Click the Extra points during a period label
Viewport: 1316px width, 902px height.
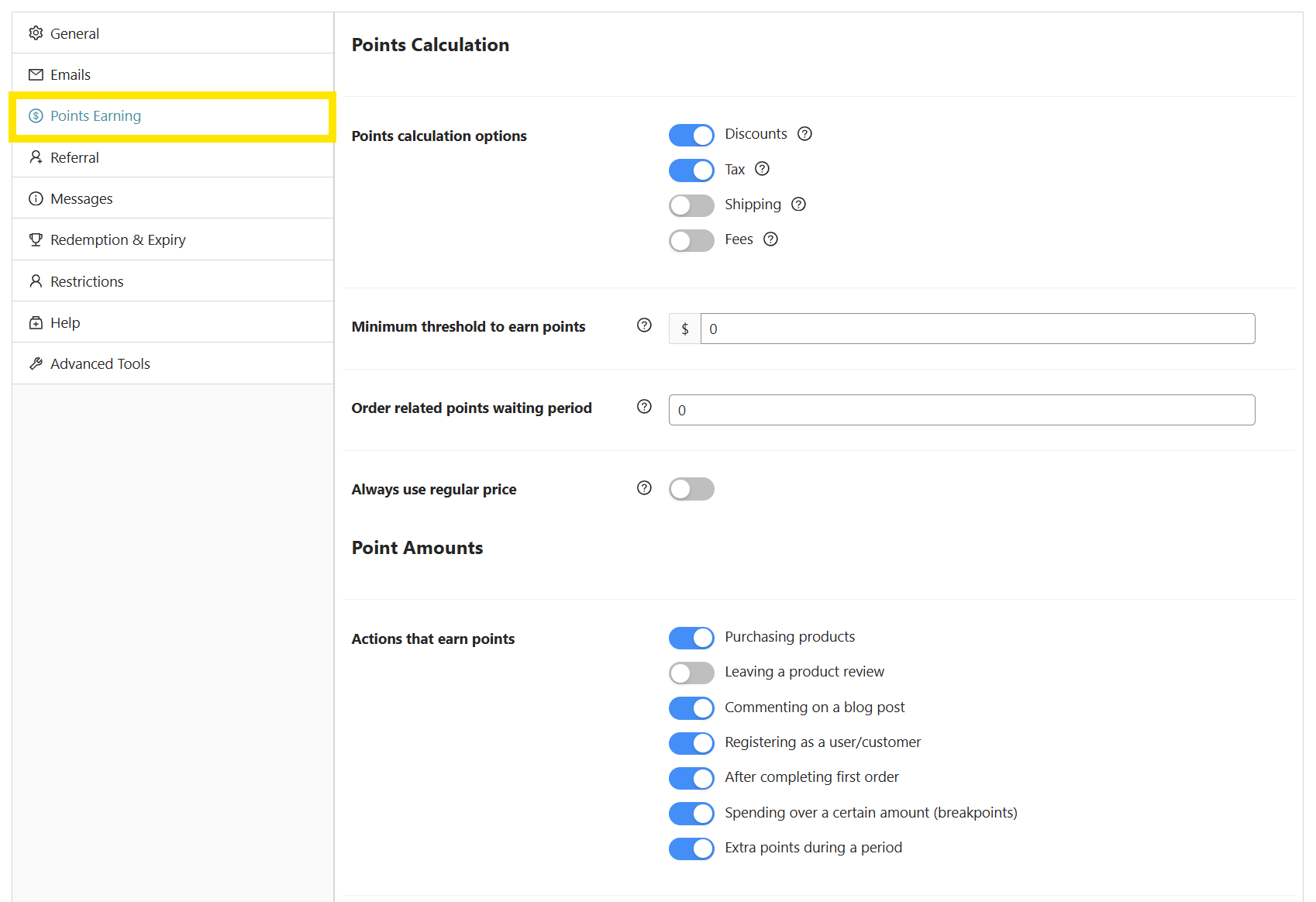(813, 848)
